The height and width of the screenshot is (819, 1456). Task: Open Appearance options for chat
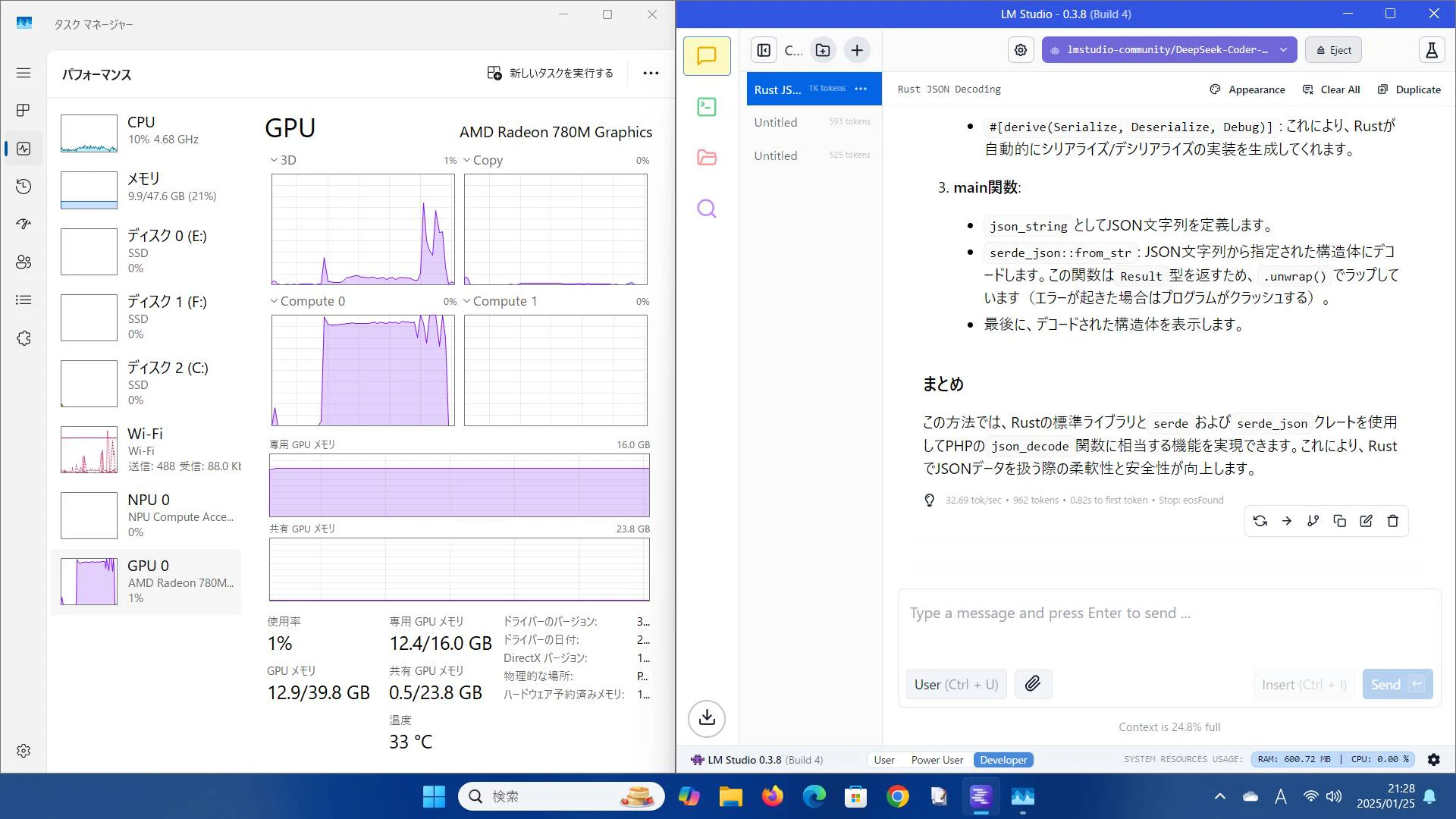tap(1247, 89)
